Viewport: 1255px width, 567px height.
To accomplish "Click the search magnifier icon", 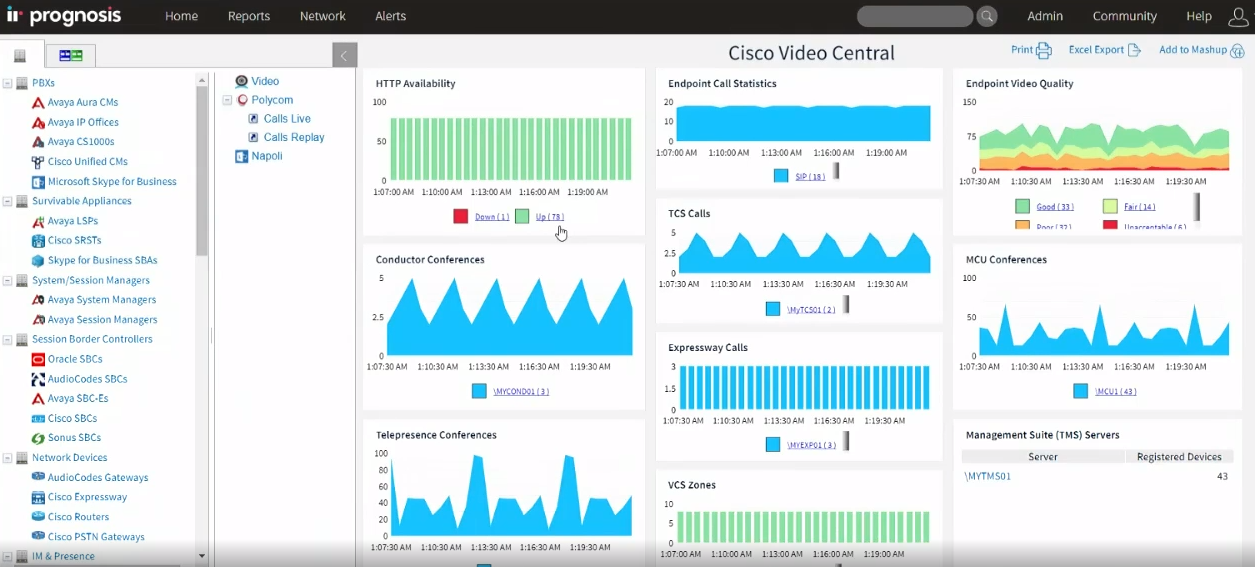I will 987,16.
